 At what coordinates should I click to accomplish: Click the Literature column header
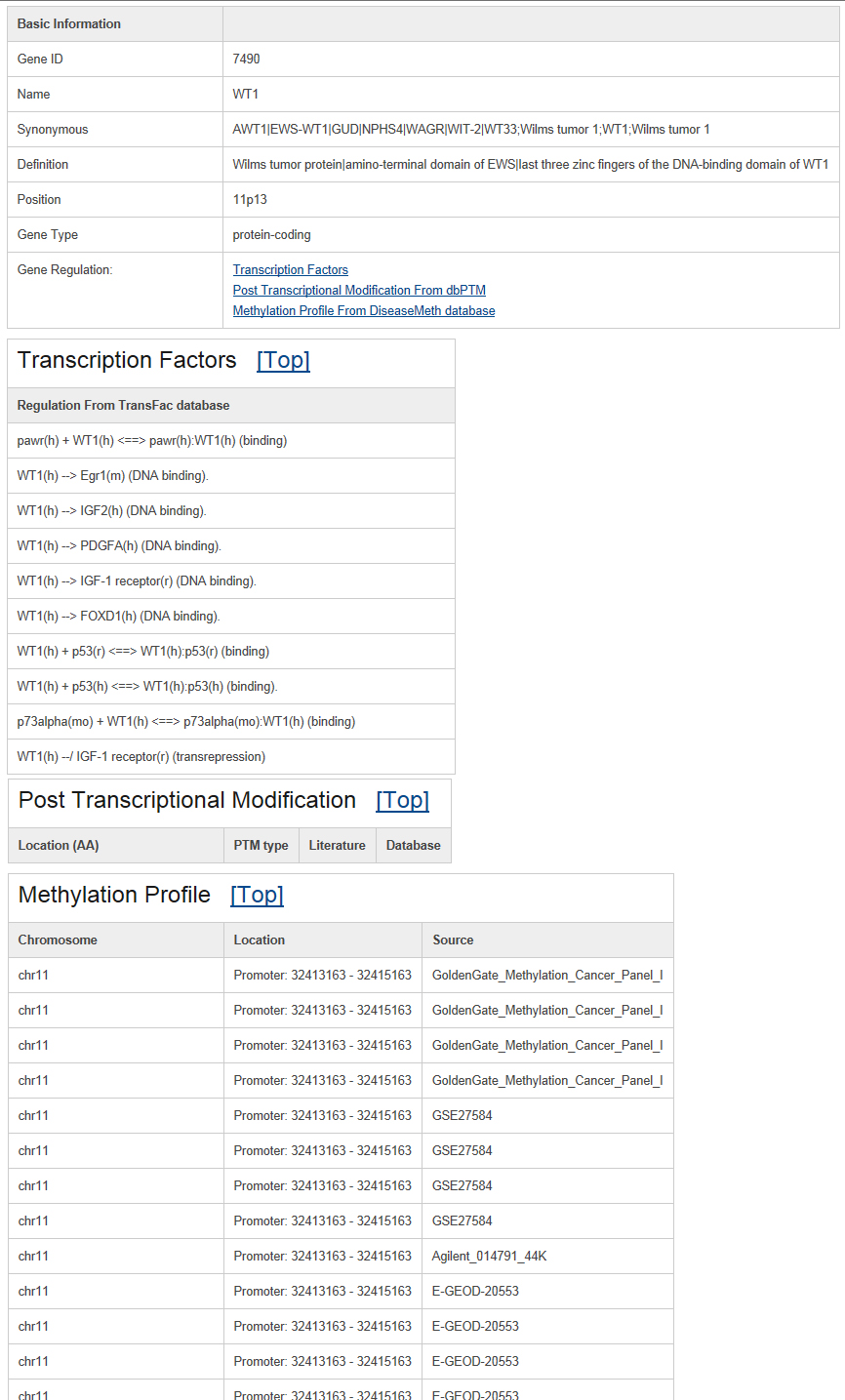(338, 846)
